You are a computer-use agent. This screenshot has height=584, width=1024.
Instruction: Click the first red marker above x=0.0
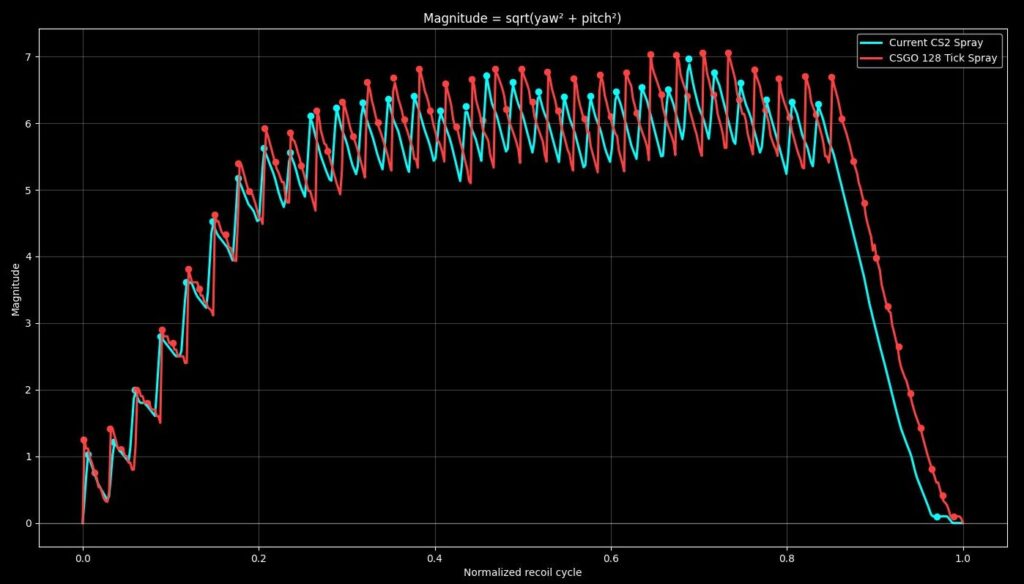(84, 440)
